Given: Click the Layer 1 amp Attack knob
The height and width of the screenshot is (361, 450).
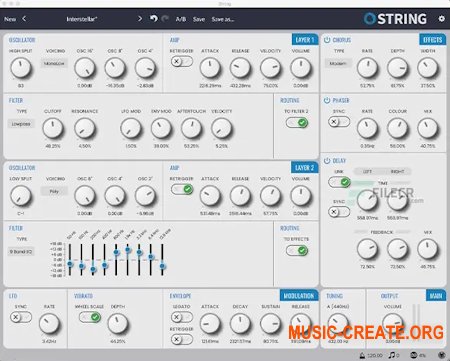Looking at the screenshot, I should (210, 68).
